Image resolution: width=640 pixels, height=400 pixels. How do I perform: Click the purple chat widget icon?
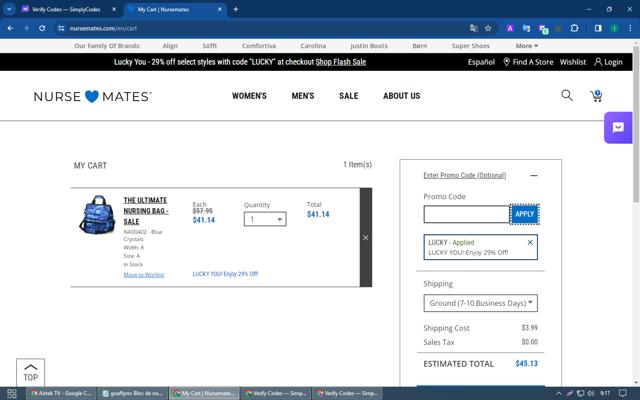(618, 127)
